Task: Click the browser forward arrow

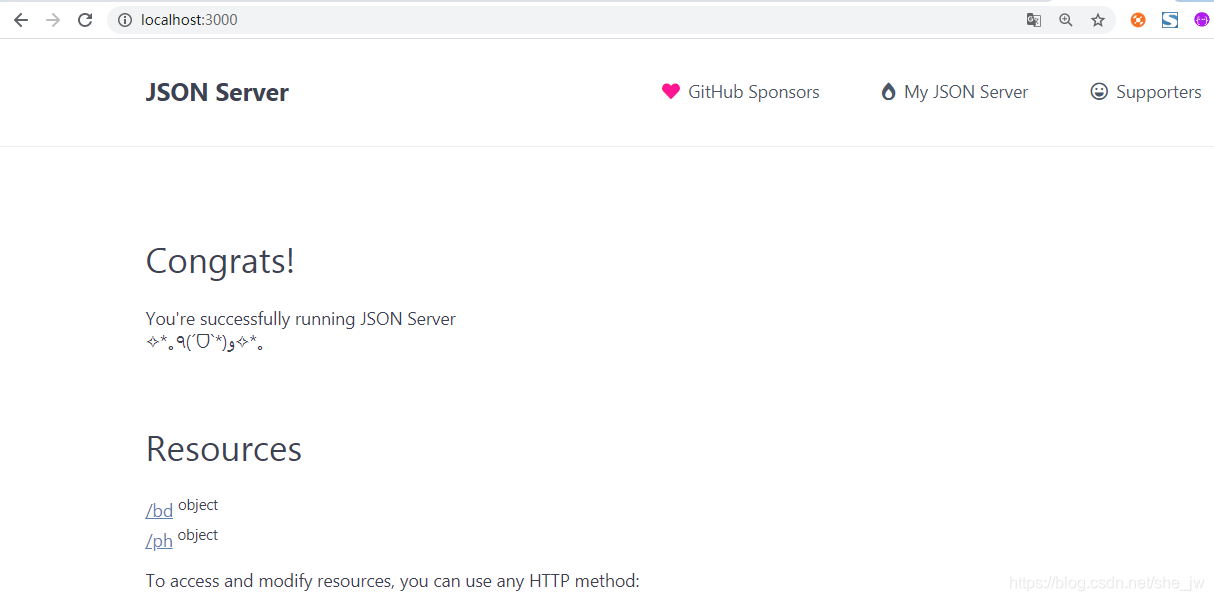Action: tap(53, 20)
